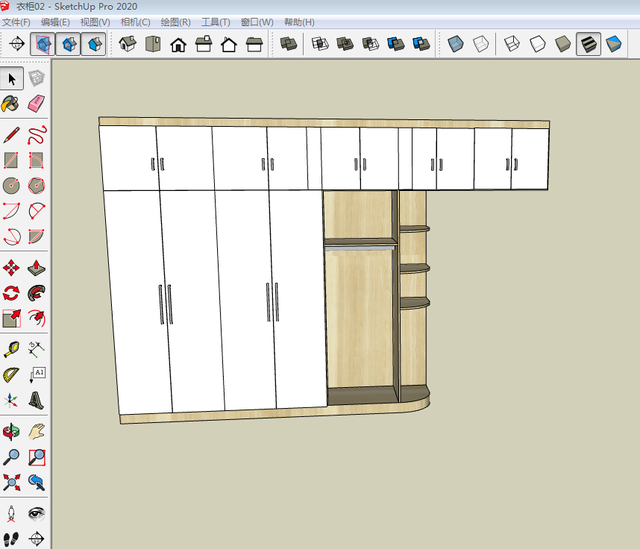Select the Line pencil tool
Screen dimensions: 640x549
(x=11, y=135)
